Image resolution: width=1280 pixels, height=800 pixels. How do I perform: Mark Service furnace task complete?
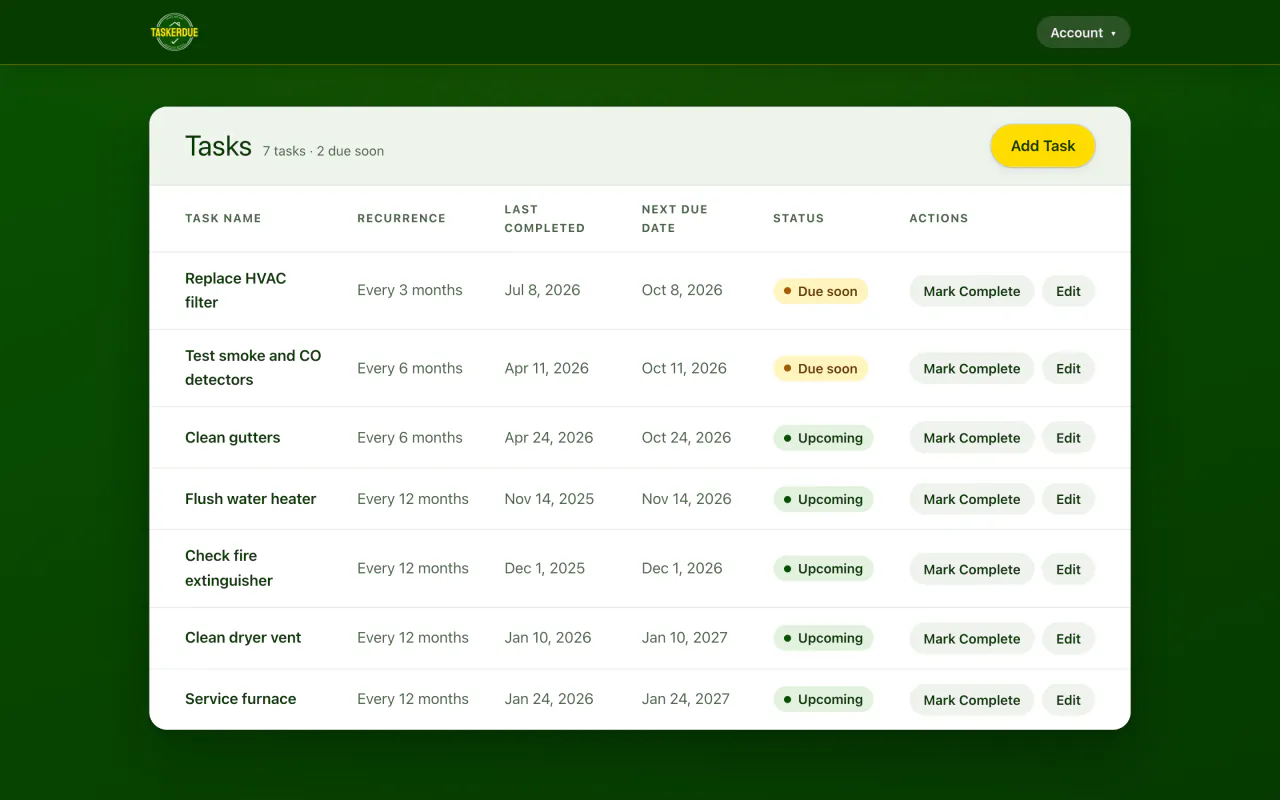(971, 700)
